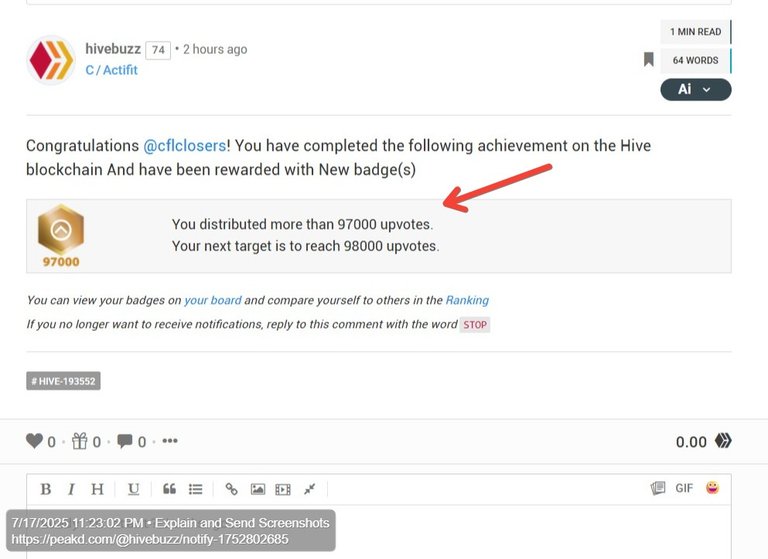Toggle italic formatting in the editor
Viewport: 768px width, 559px height.
(72, 489)
